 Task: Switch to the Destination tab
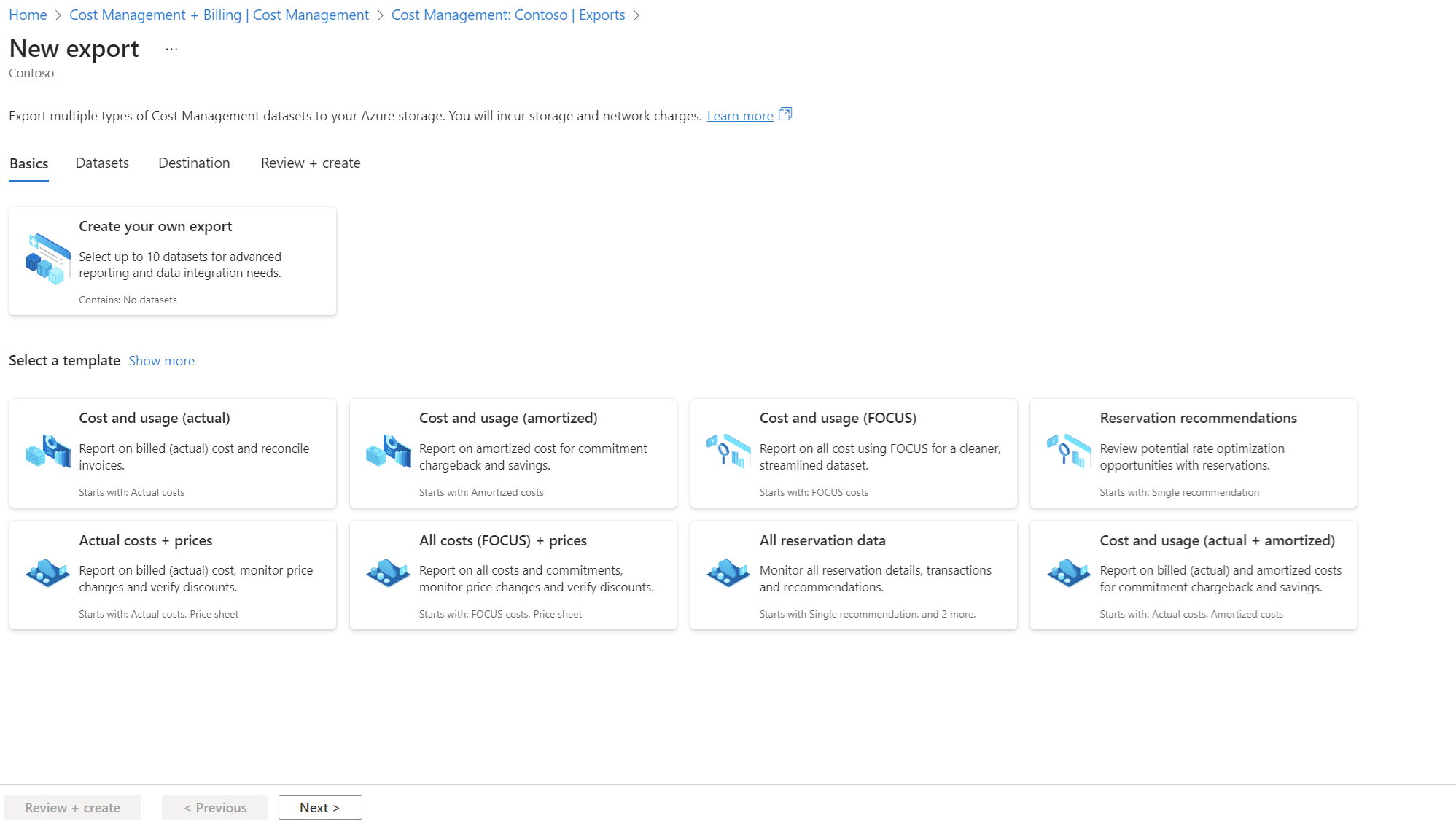pos(194,163)
